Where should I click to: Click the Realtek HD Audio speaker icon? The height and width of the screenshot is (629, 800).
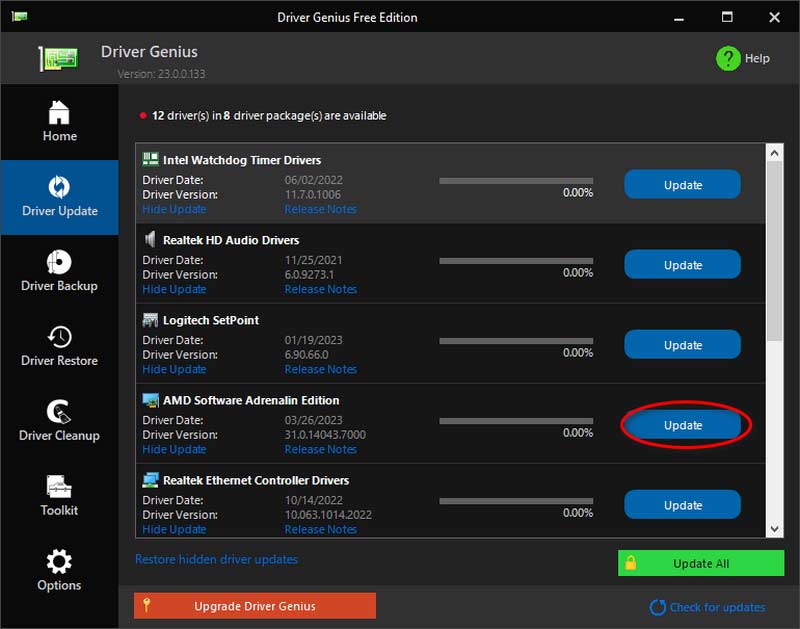[x=150, y=239]
